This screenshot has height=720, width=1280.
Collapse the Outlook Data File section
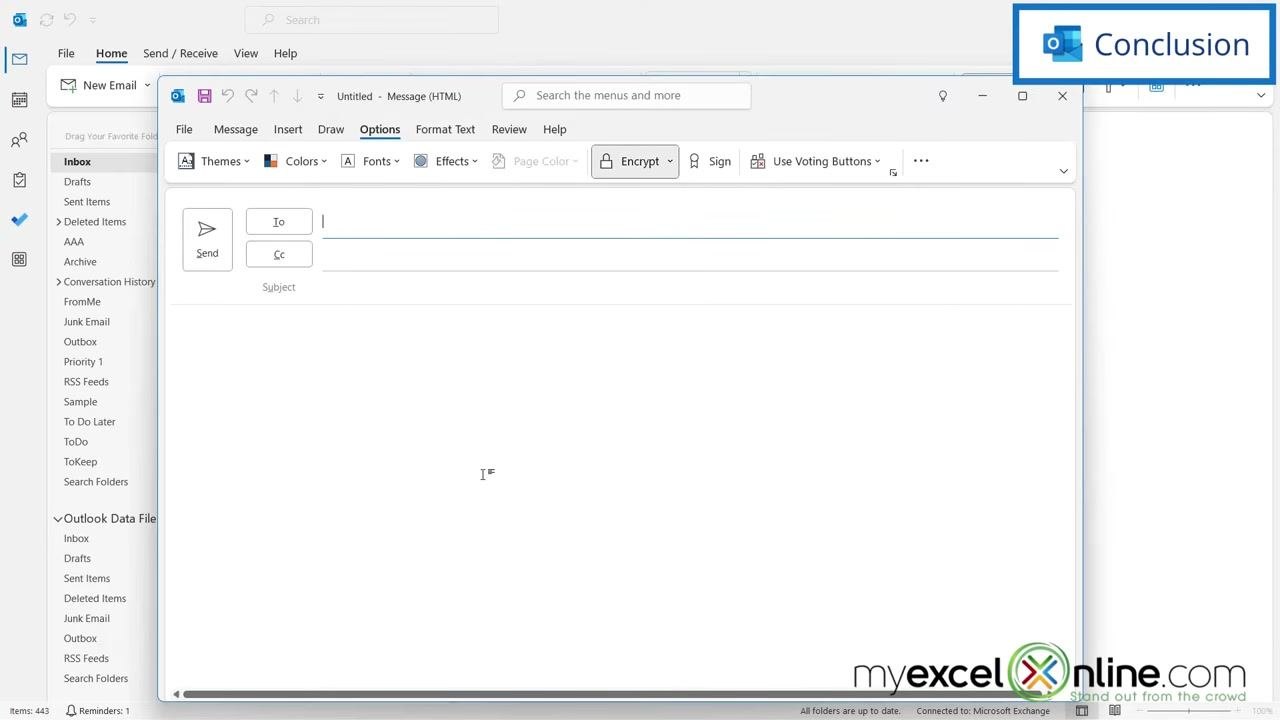(58, 519)
